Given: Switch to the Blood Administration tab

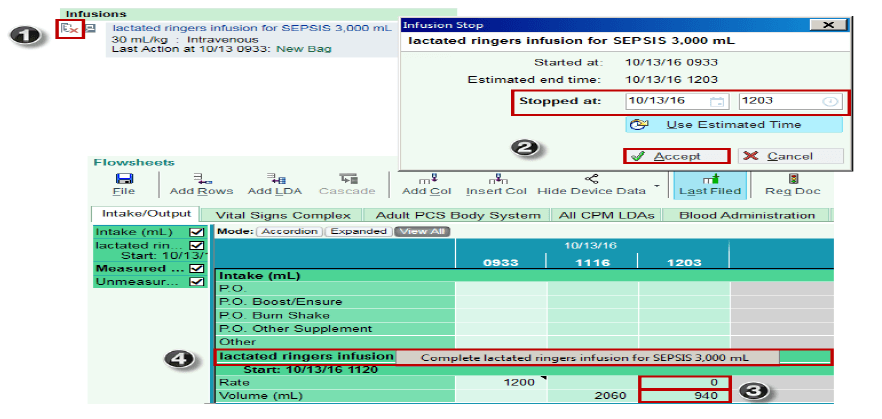Looking at the screenshot, I should click(x=747, y=215).
